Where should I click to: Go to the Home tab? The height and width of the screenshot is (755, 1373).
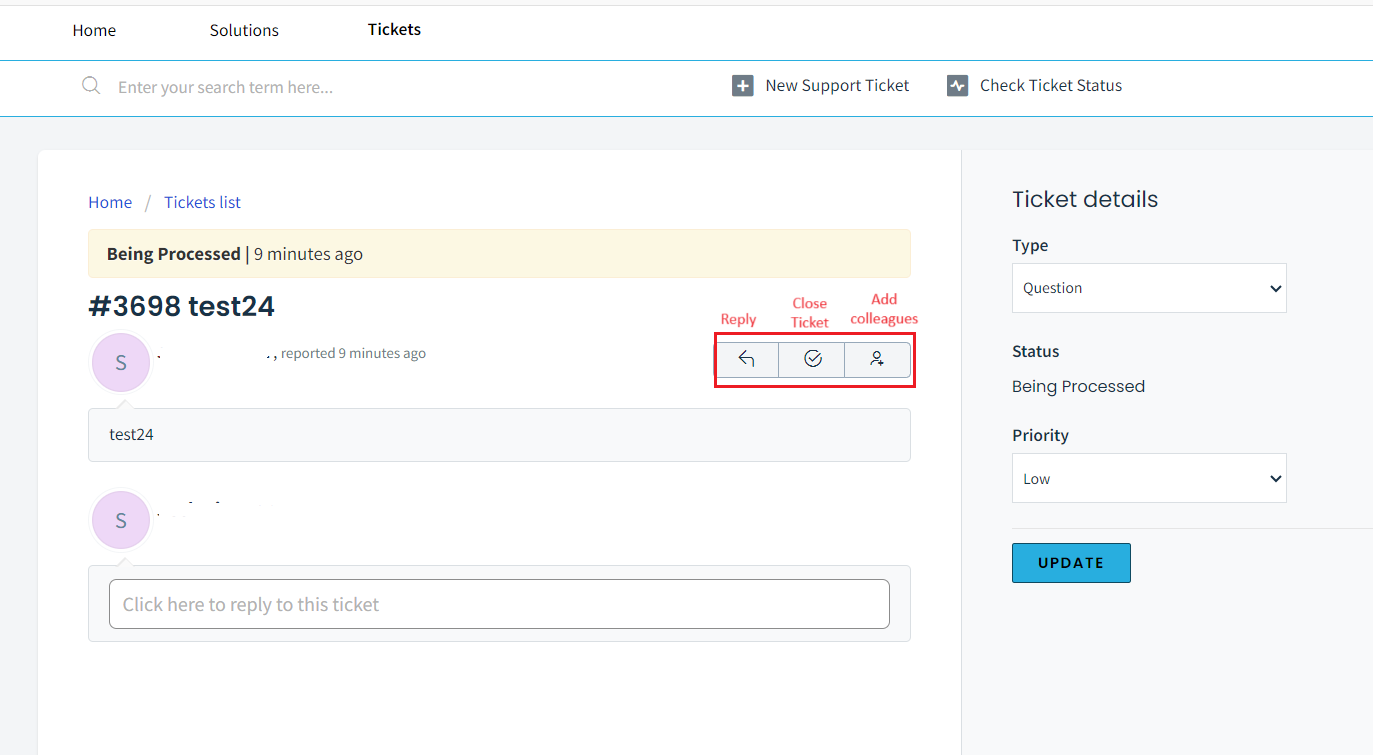pos(94,30)
